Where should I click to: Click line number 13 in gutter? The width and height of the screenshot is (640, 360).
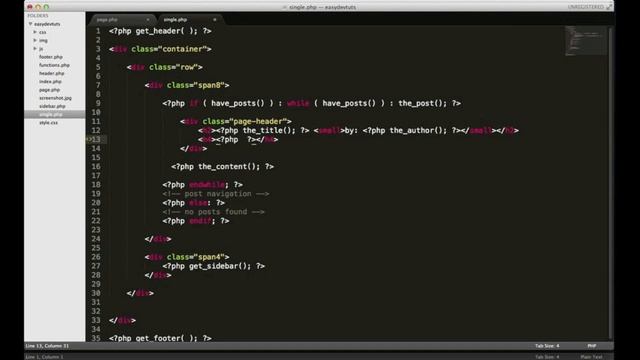click(96, 139)
